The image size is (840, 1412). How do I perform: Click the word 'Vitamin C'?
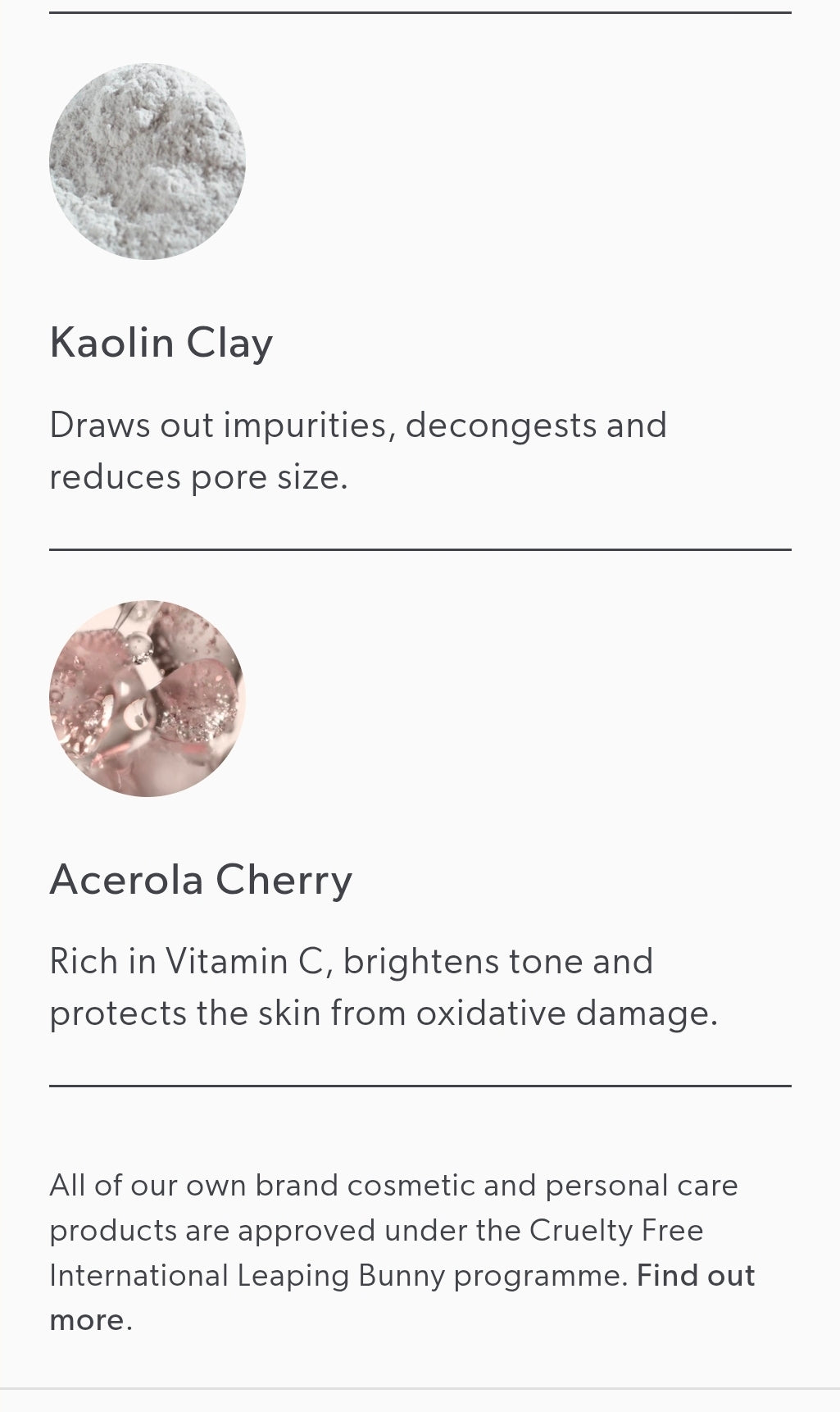(244, 962)
